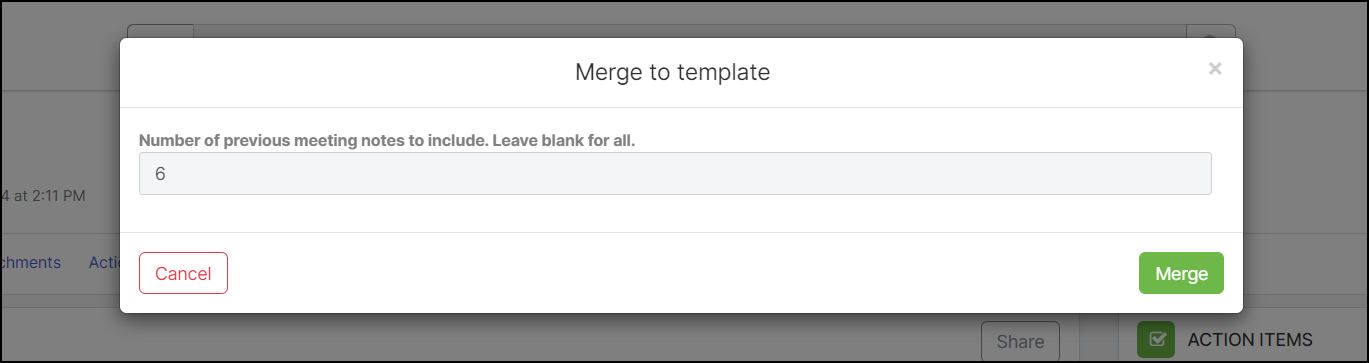Open the Attachments tab behind the dialog
Image resolution: width=1369 pixels, height=363 pixels.
pyautogui.click(x=30, y=262)
